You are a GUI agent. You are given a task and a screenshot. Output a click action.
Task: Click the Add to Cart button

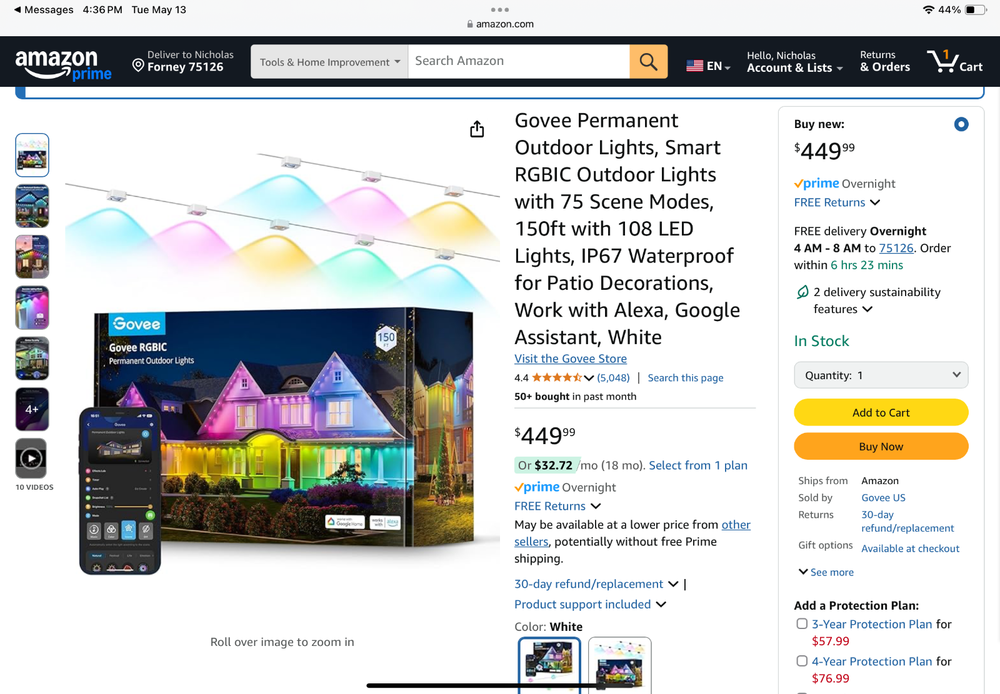tap(880, 412)
